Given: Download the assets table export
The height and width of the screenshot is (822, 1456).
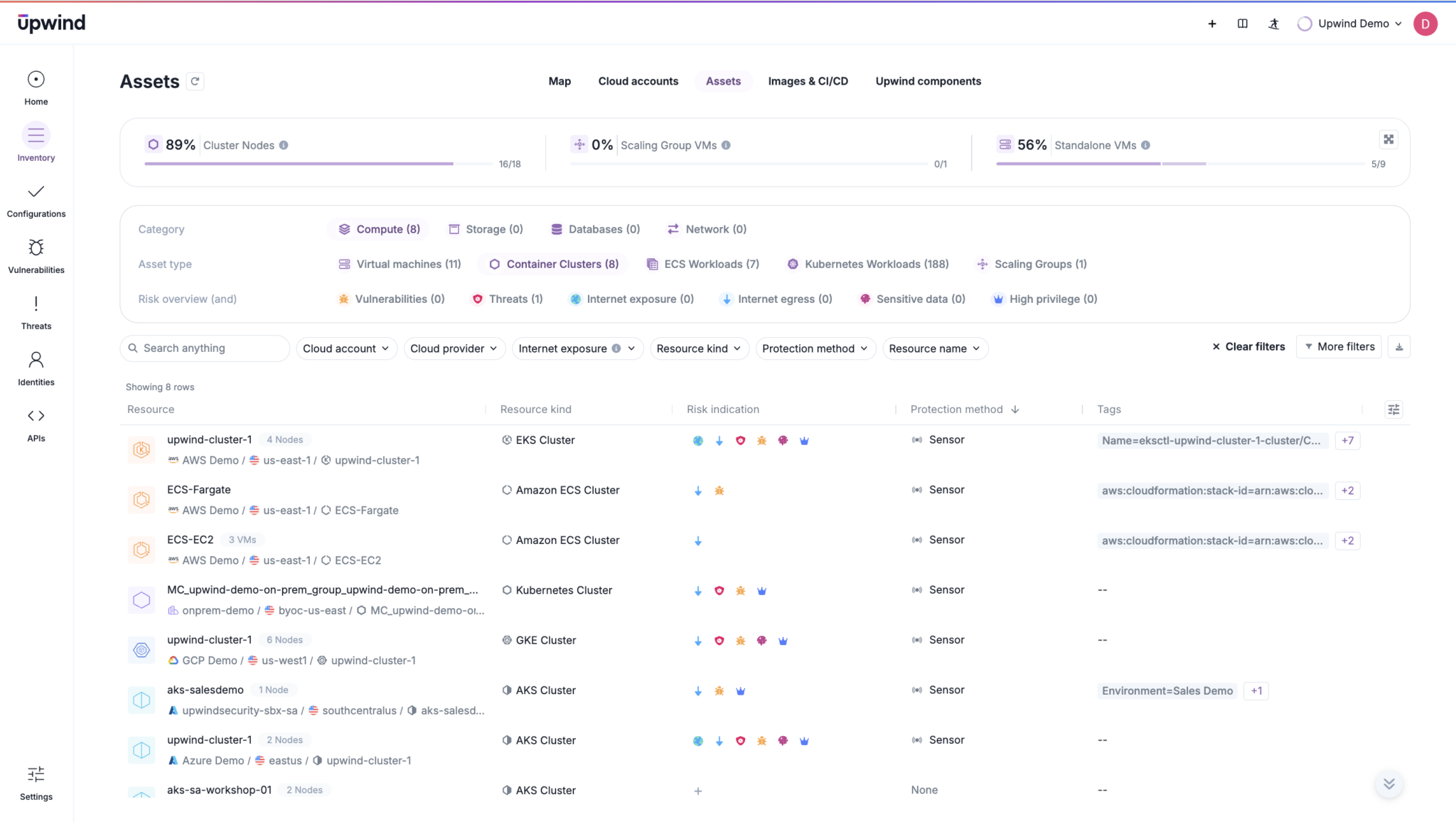Looking at the screenshot, I should tap(1399, 346).
